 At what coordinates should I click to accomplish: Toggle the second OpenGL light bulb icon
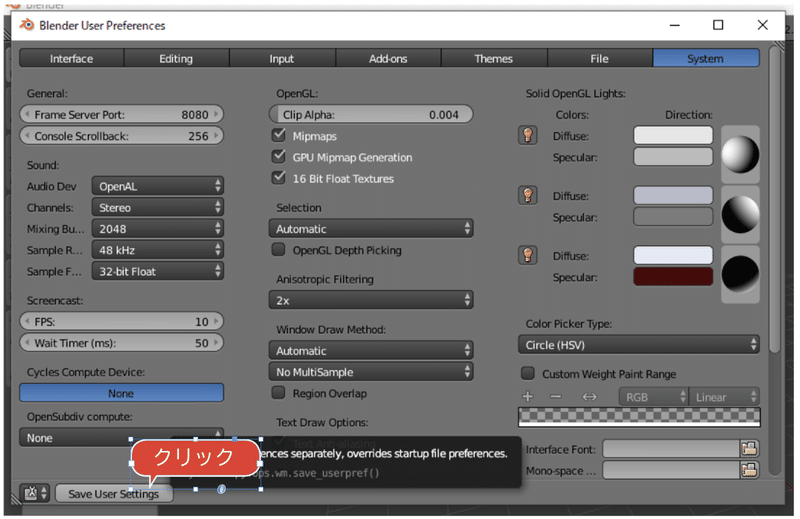pyautogui.click(x=528, y=195)
